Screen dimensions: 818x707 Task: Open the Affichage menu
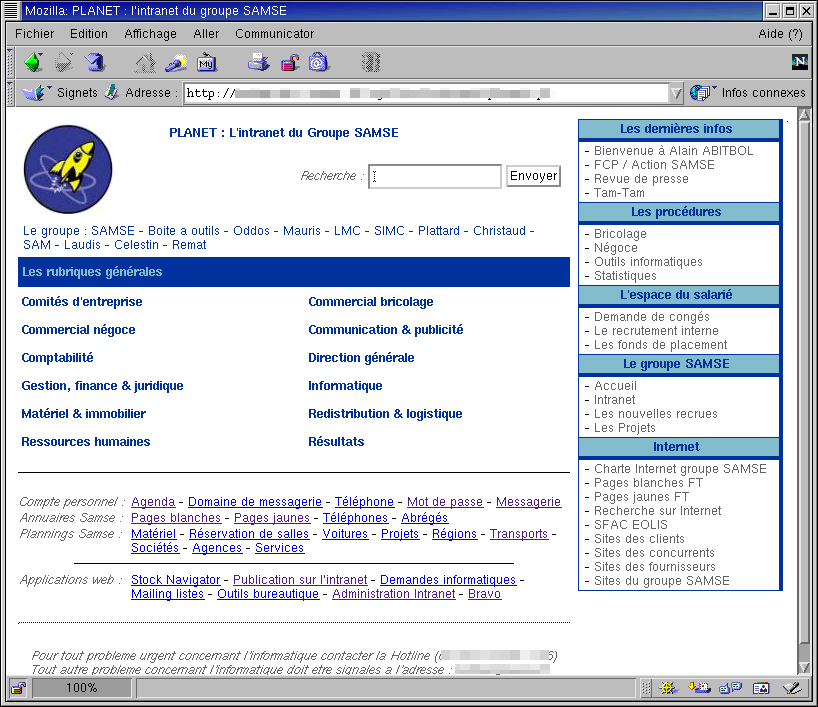point(150,34)
